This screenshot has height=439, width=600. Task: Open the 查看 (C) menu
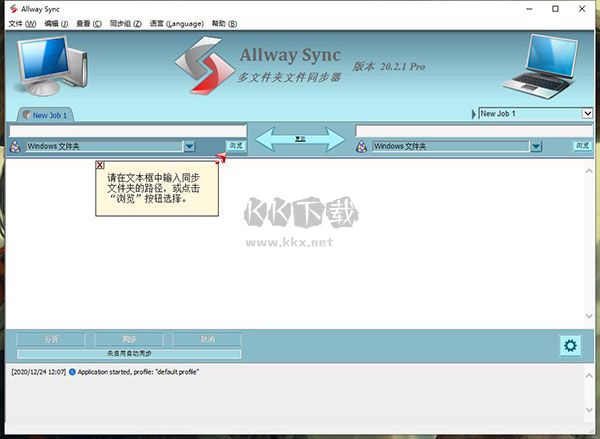click(x=89, y=24)
